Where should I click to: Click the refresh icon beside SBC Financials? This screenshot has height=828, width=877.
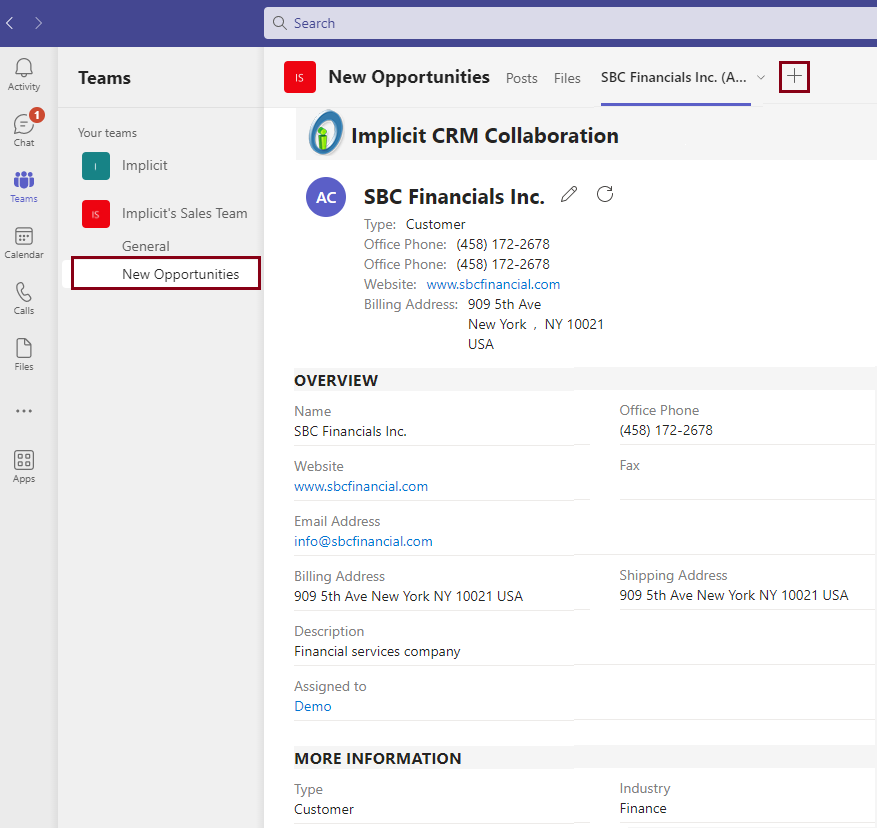[x=605, y=194]
